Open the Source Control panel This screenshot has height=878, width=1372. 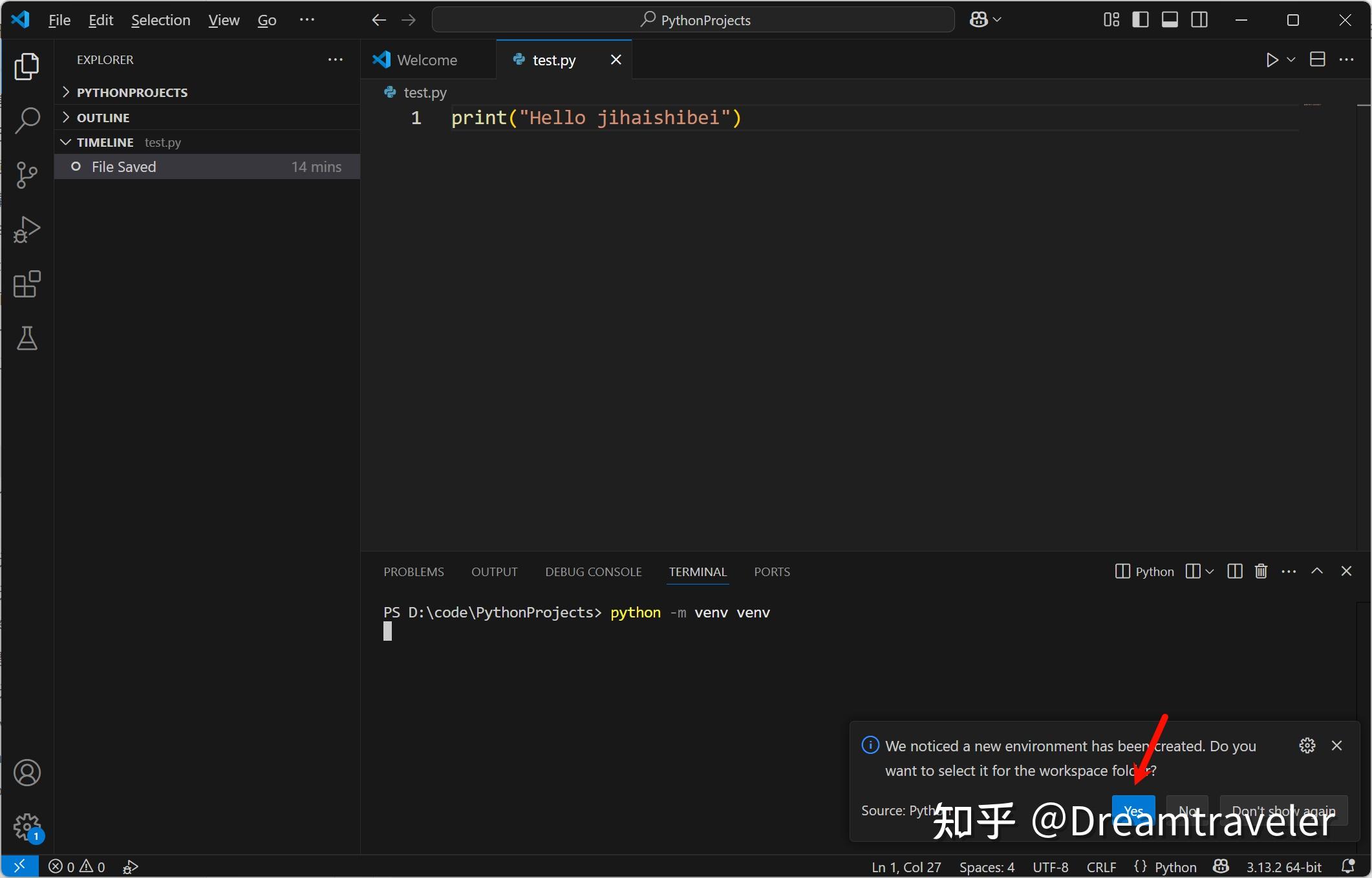27,175
